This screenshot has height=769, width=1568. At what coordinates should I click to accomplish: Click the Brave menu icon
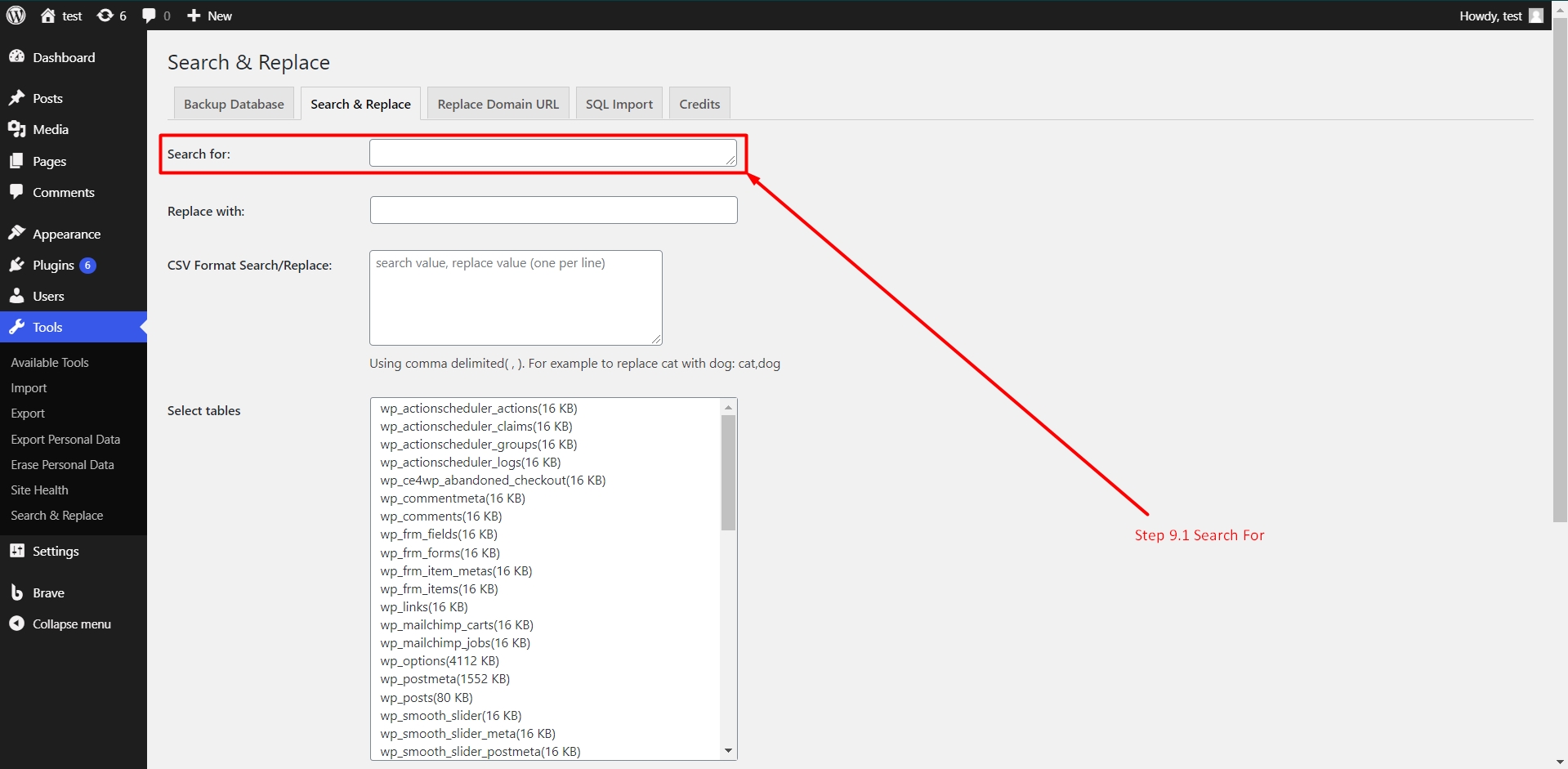(16, 592)
